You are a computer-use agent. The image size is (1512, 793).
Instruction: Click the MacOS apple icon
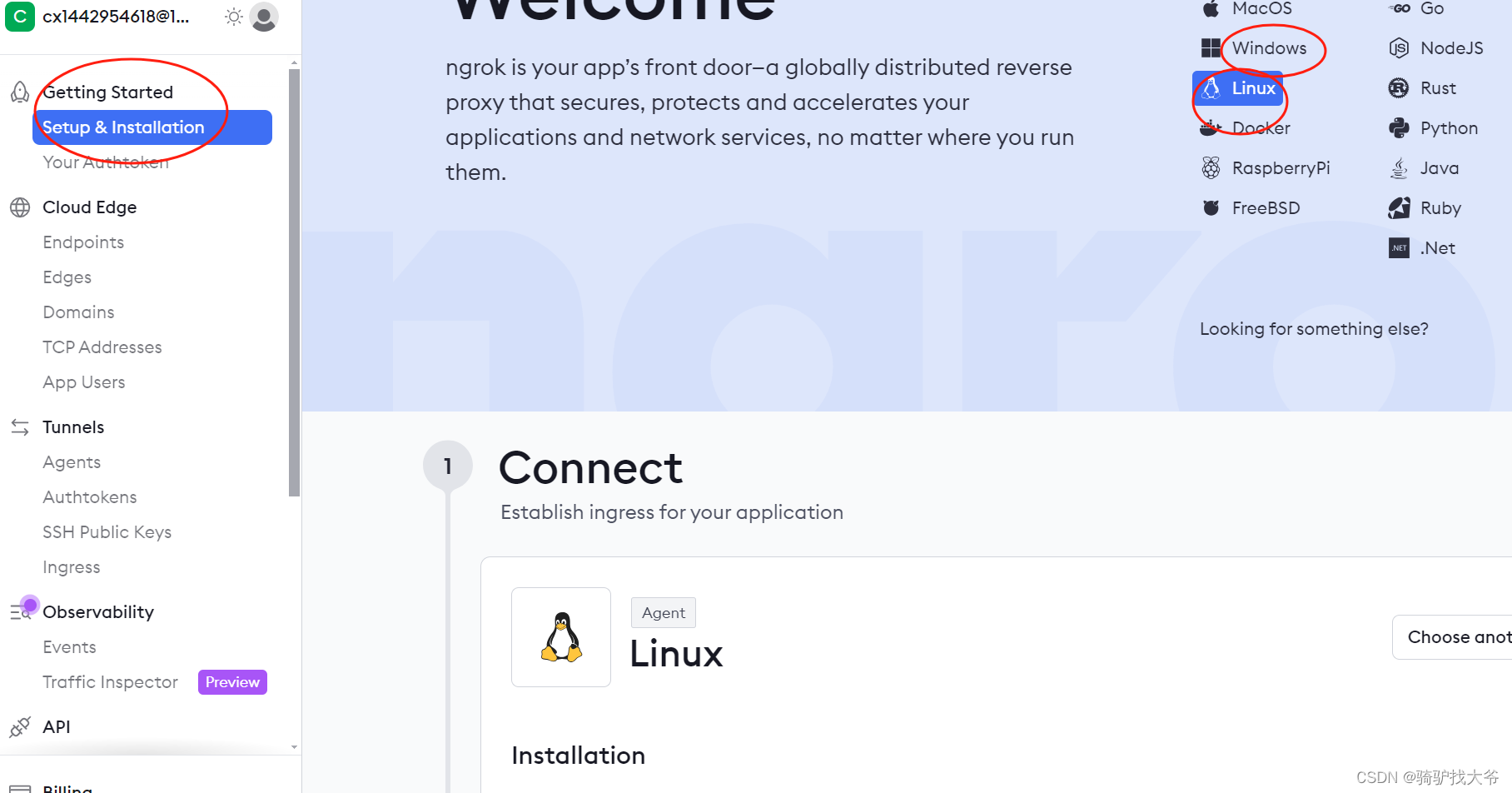[1211, 8]
